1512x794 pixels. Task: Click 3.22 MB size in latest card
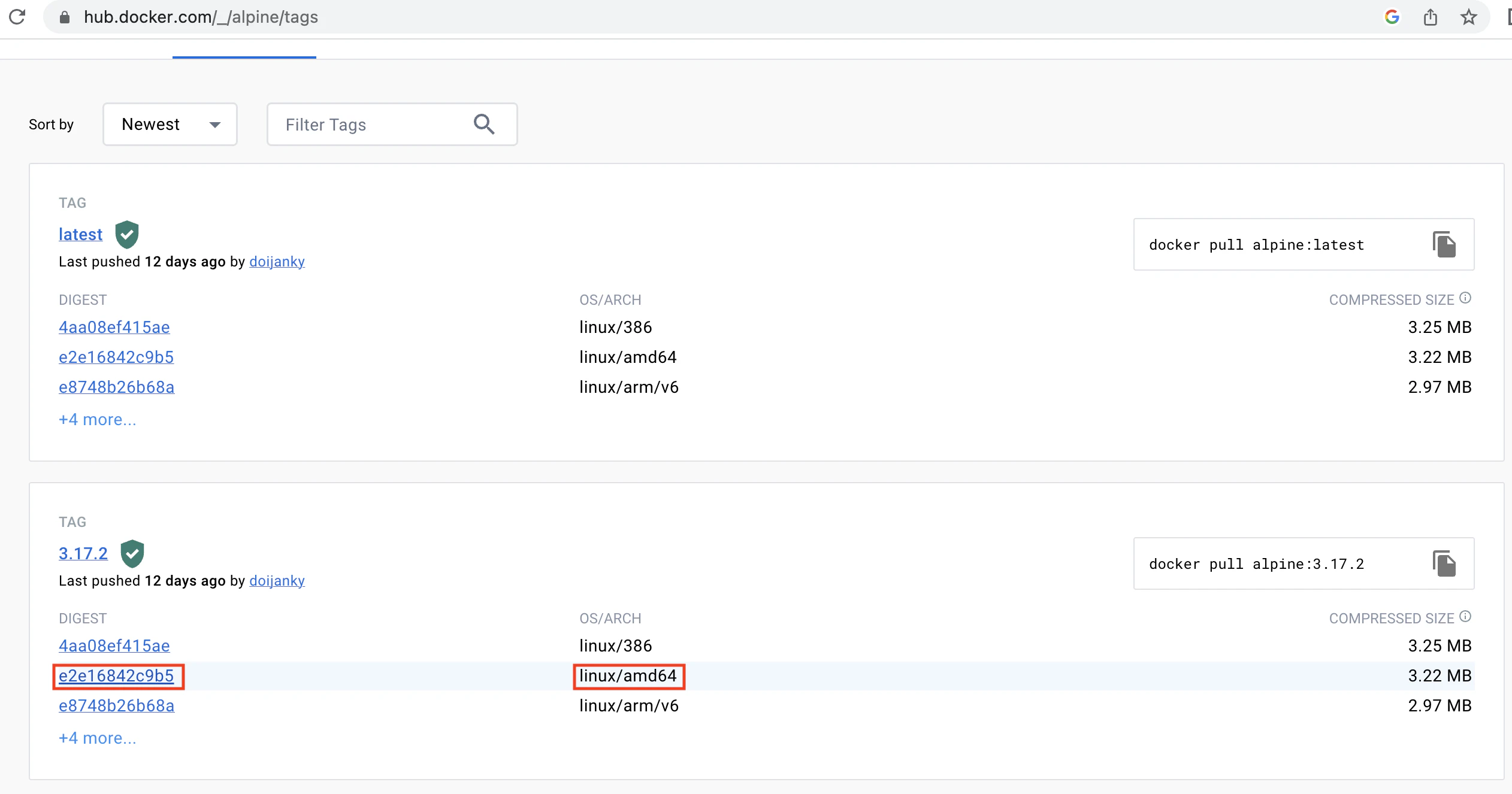click(1440, 357)
